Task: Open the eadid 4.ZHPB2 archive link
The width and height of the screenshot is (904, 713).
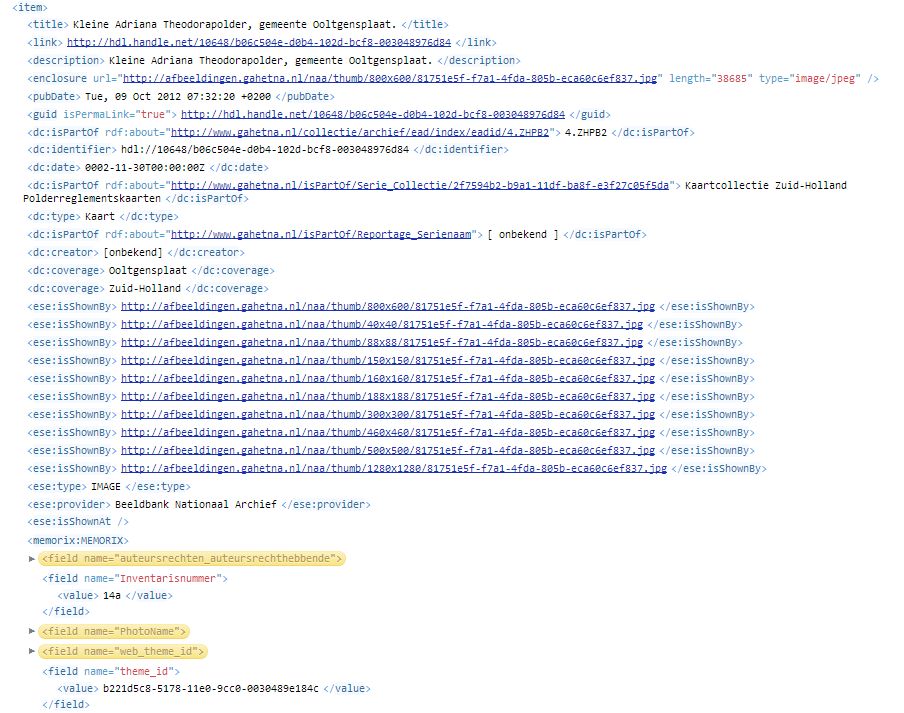Action: (x=360, y=132)
